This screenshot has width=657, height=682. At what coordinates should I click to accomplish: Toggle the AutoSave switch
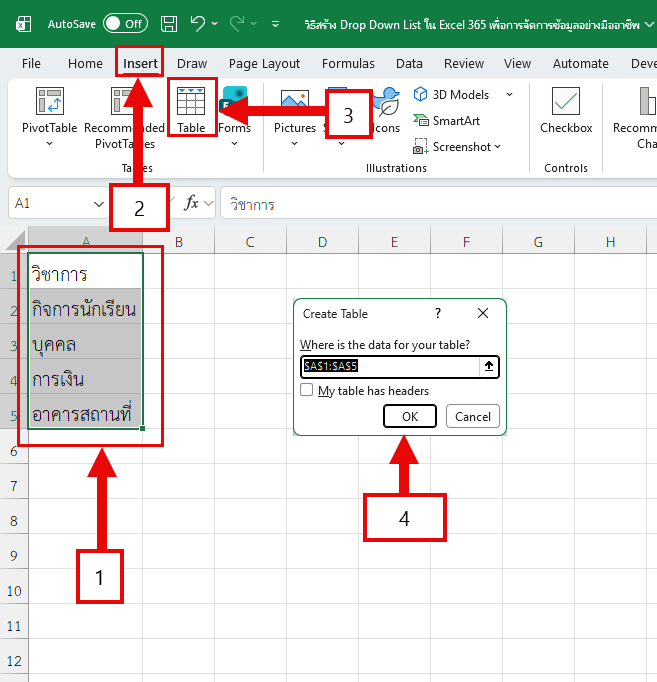125,23
